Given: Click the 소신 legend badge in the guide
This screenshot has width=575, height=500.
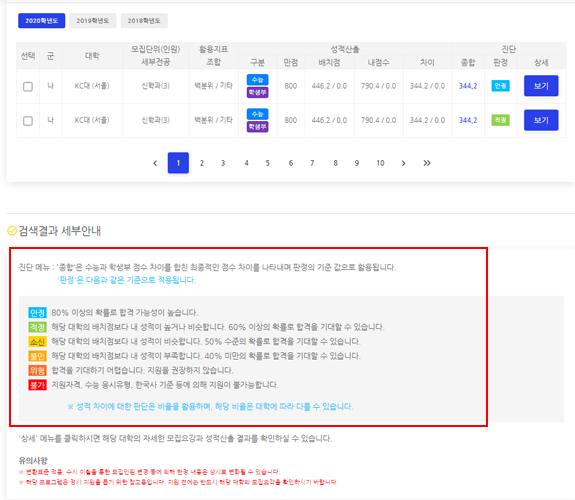Looking at the screenshot, I should click(x=37, y=342).
